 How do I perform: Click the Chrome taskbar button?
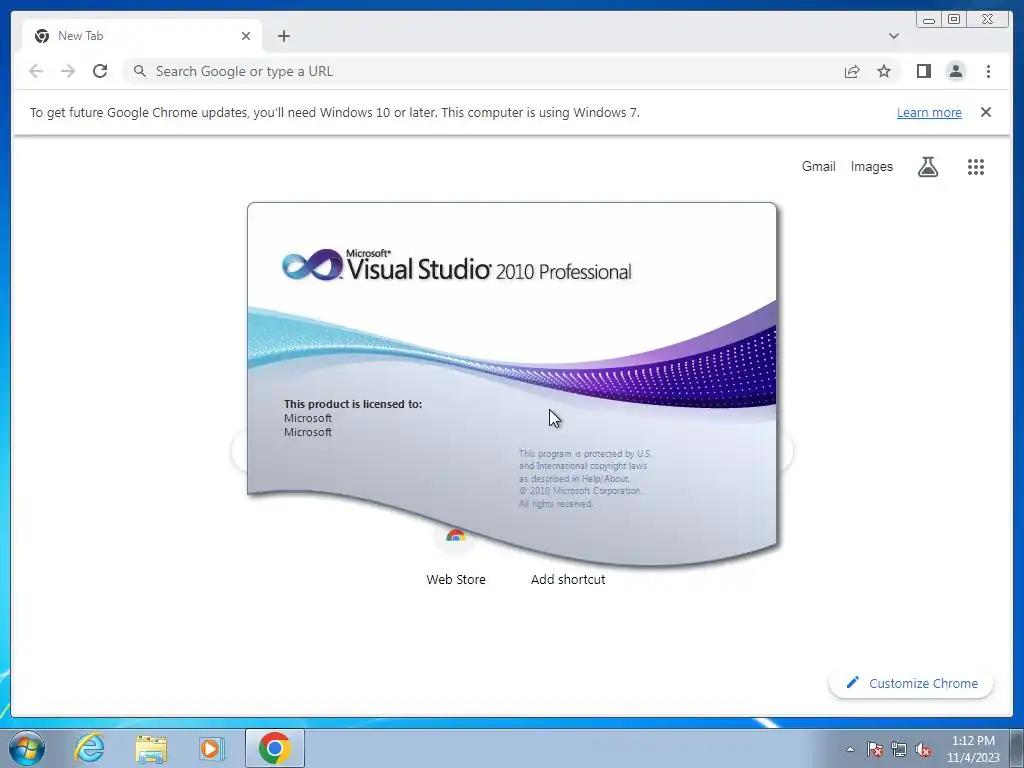point(274,748)
